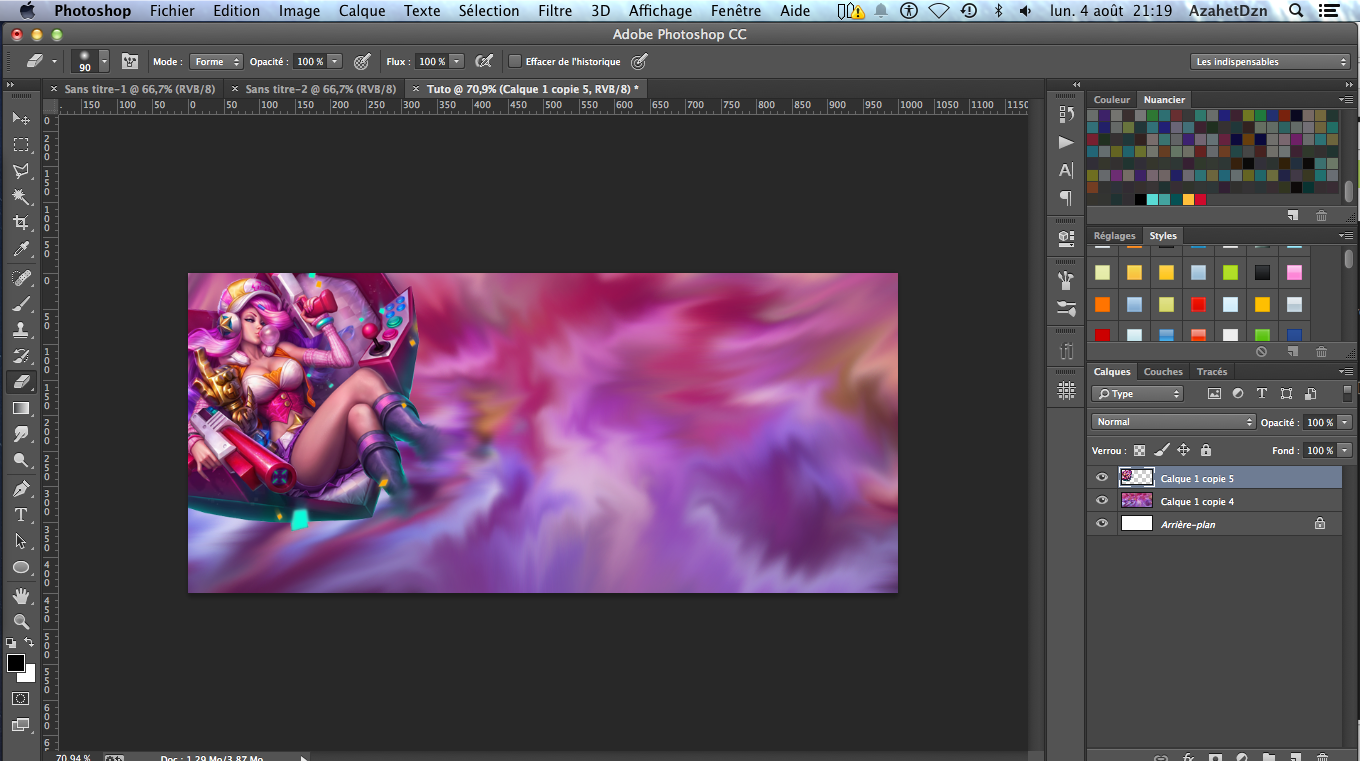1360x761 pixels.
Task: Open the layer Opacité dropdown arrow
Action: [1345, 422]
